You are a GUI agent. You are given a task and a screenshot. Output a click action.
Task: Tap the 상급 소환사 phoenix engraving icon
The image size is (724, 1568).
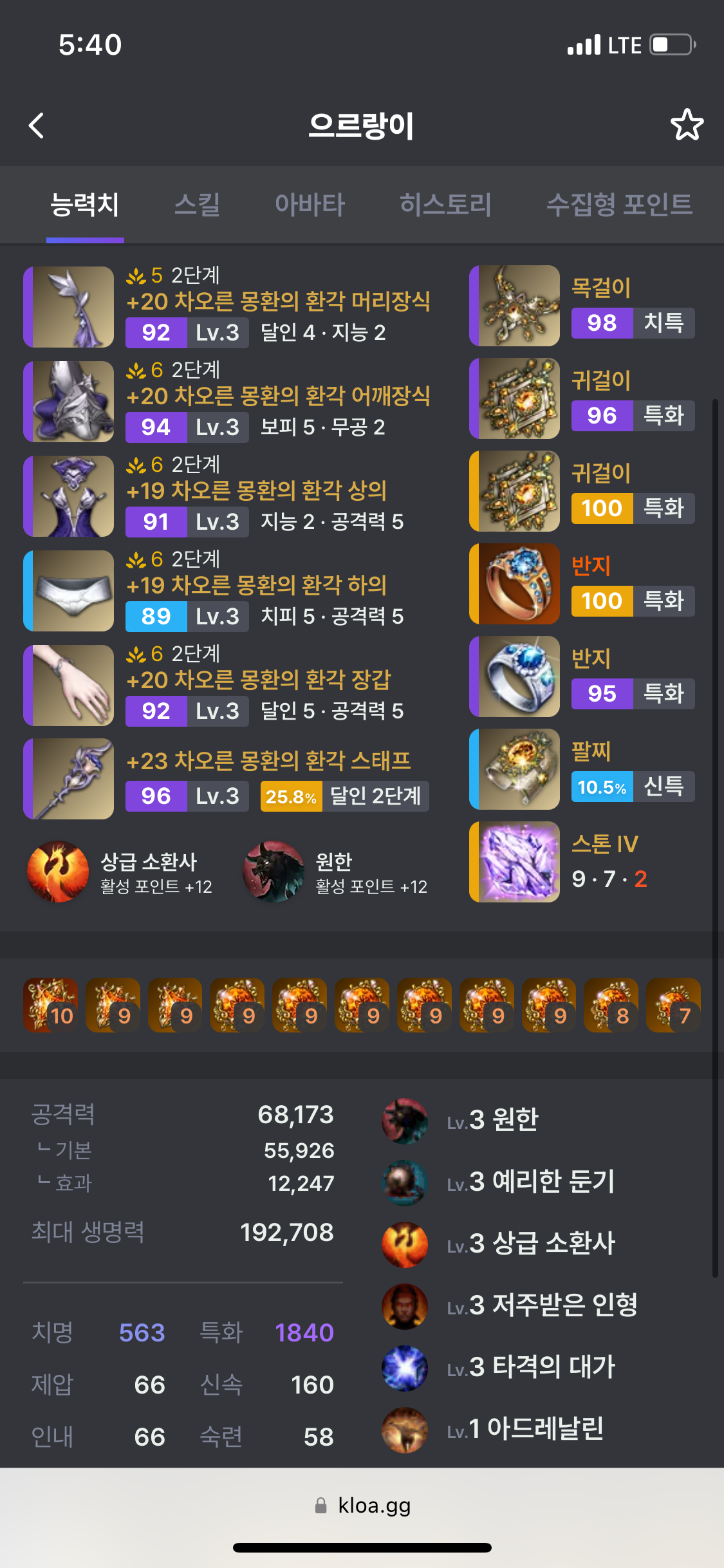pos(58,872)
